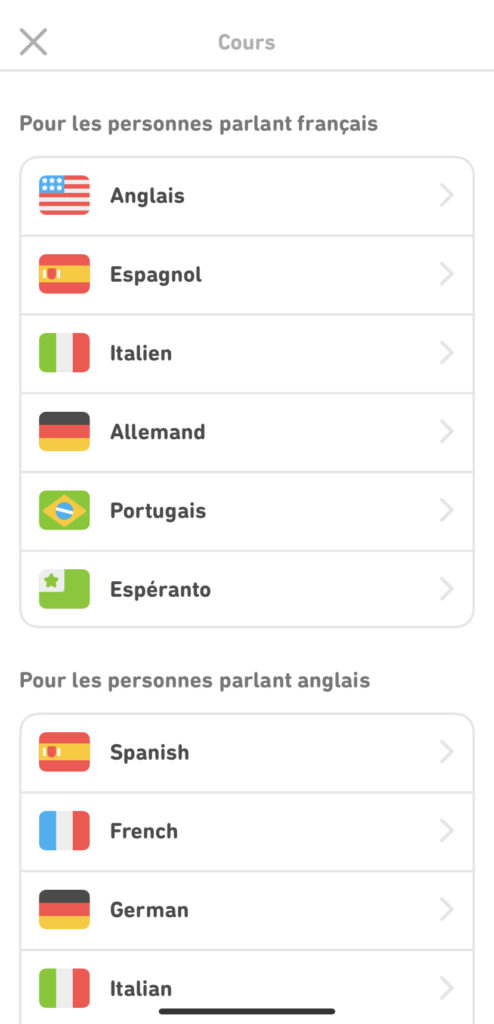Pick the French course label

(x=144, y=831)
